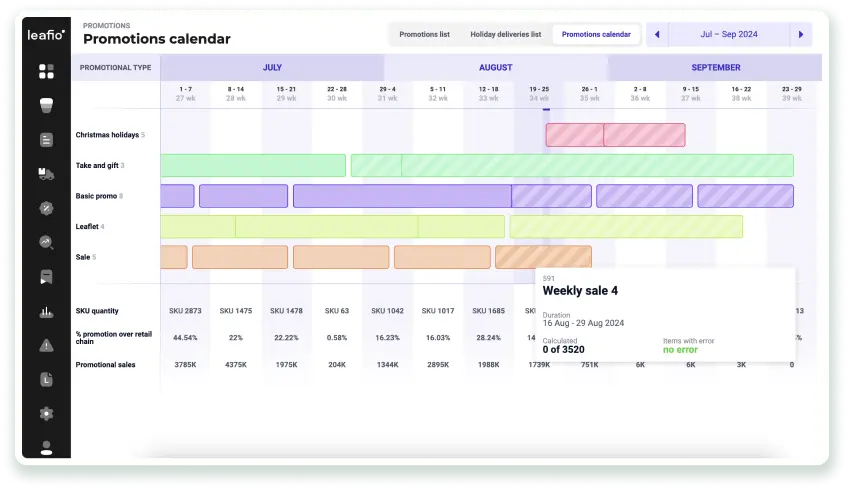Go to previous date range with left arrow
Screen dimensions: 848x489
click(657, 35)
